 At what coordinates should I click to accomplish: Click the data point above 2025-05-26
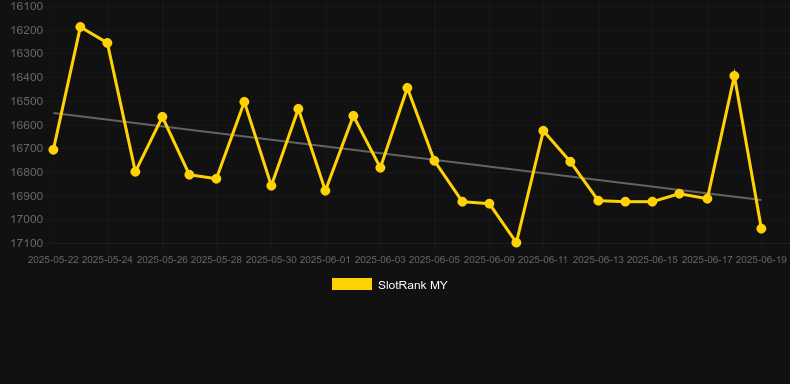point(162,117)
